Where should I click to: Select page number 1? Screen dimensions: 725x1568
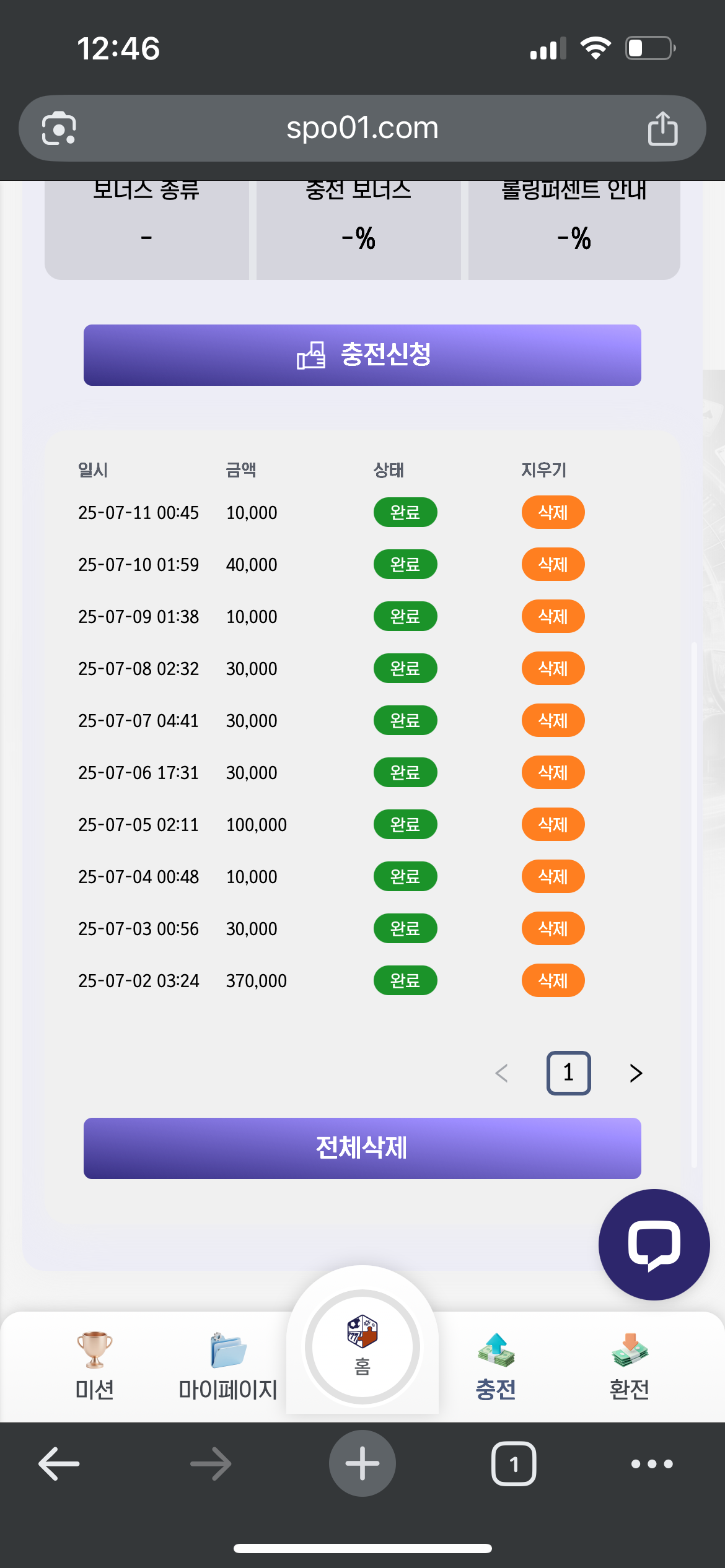(x=568, y=1073)
